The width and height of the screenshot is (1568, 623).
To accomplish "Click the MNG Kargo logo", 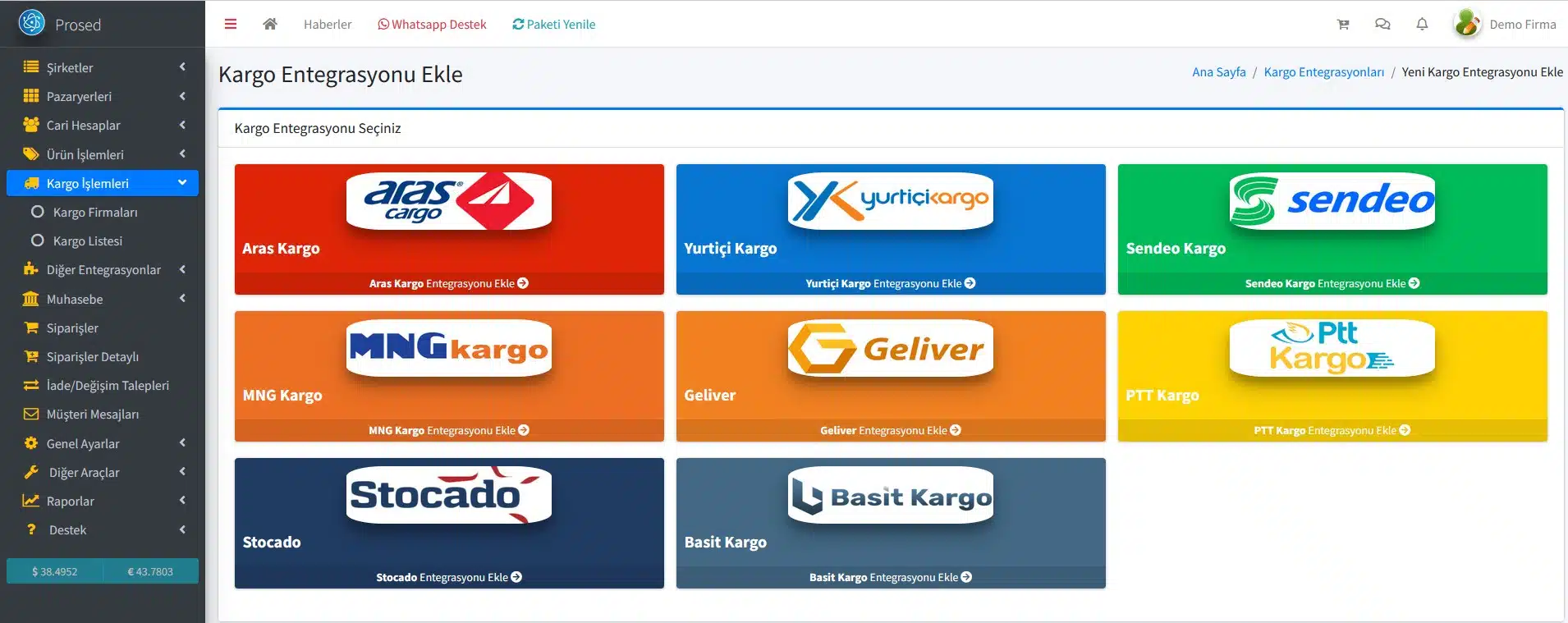I will point(449,348).
